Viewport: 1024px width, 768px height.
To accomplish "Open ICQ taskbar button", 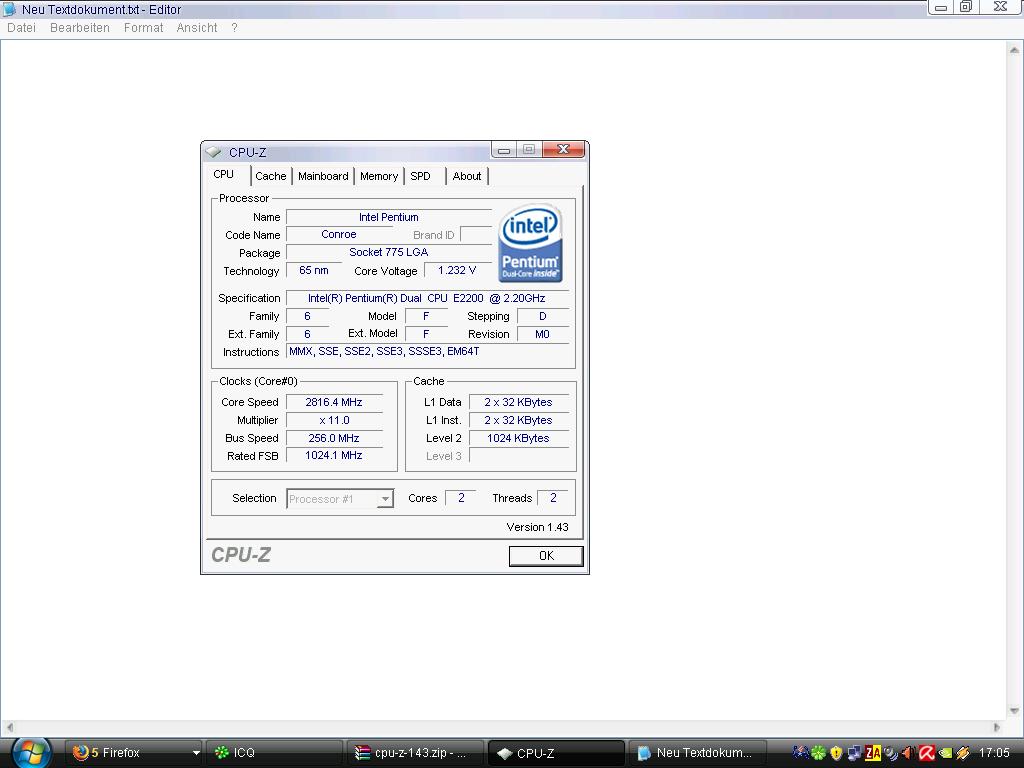I will click(274, 753).
